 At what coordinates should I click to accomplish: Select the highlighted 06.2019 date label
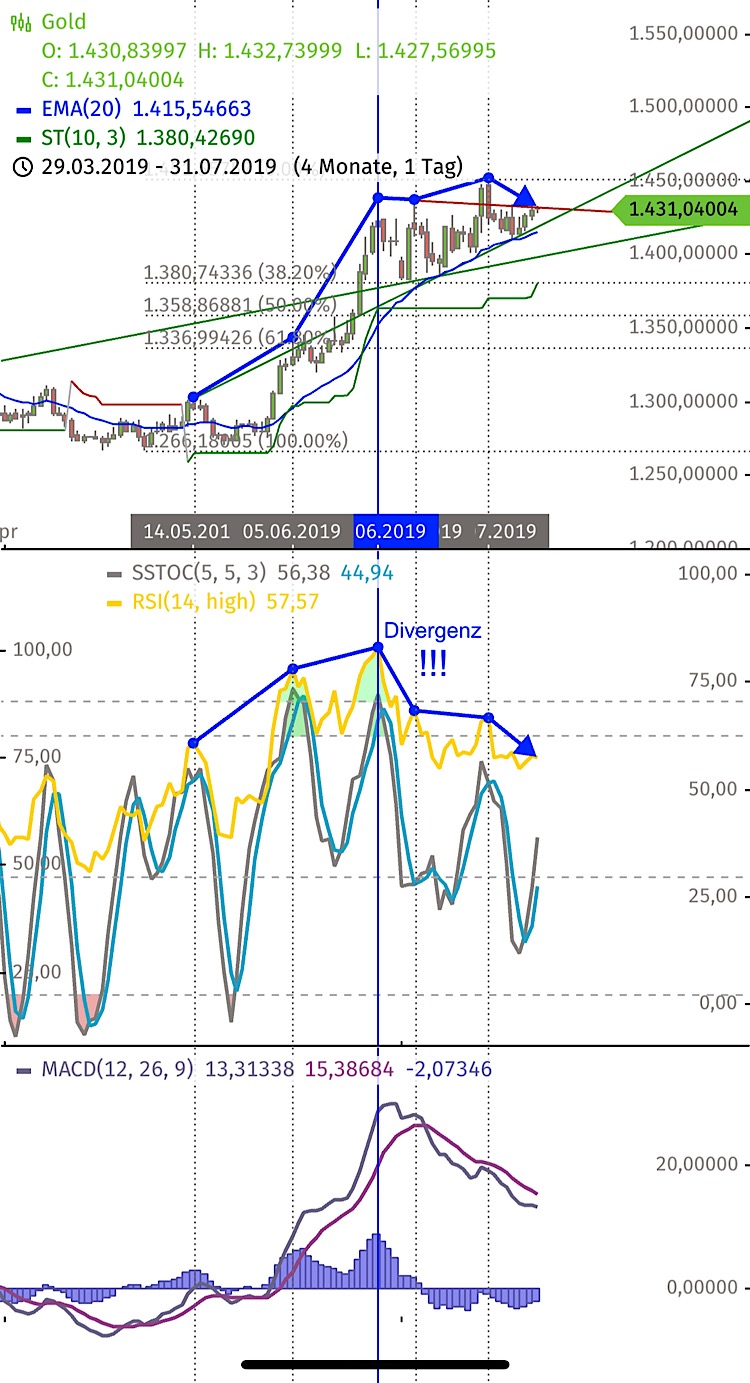point(395,531)
